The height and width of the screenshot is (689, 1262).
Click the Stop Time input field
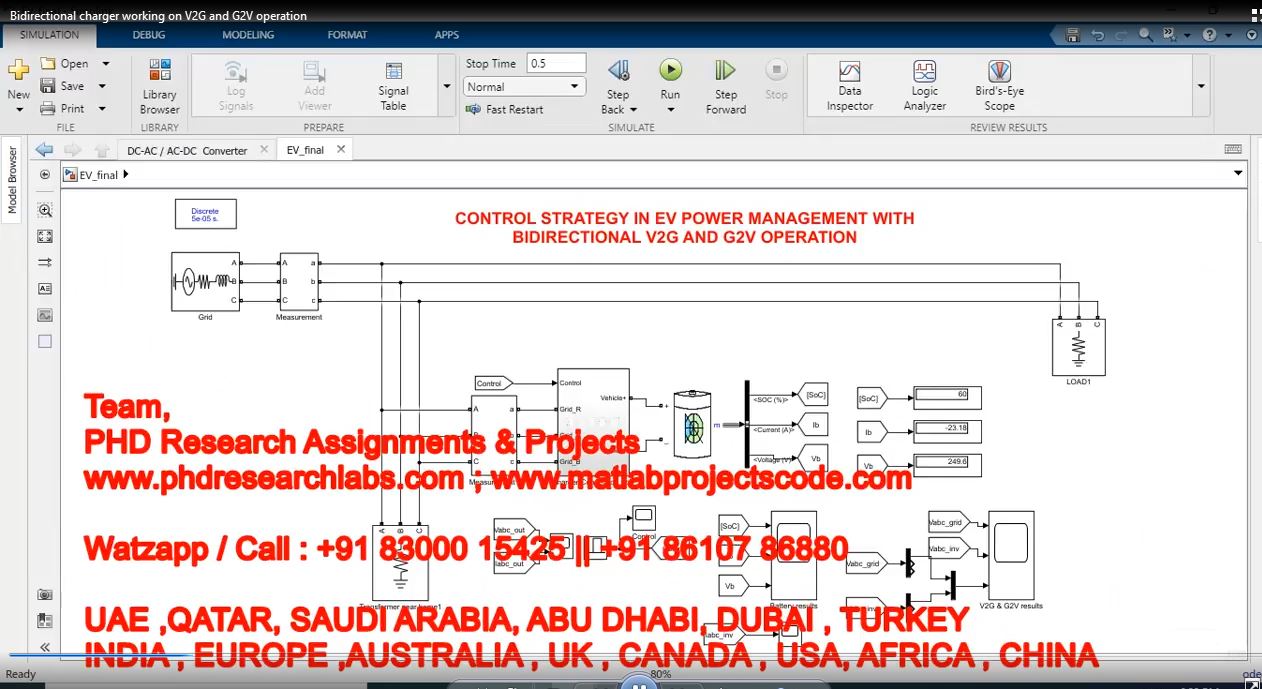coord(556,63)
